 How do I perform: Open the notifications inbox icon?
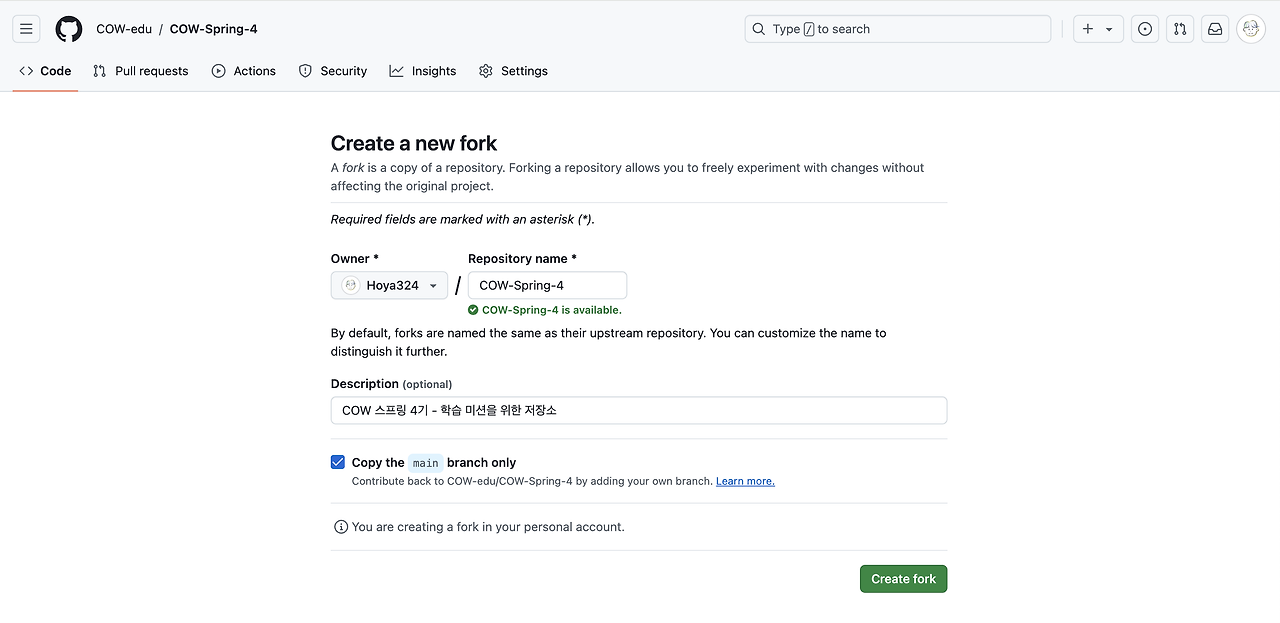pos(1215,29)
